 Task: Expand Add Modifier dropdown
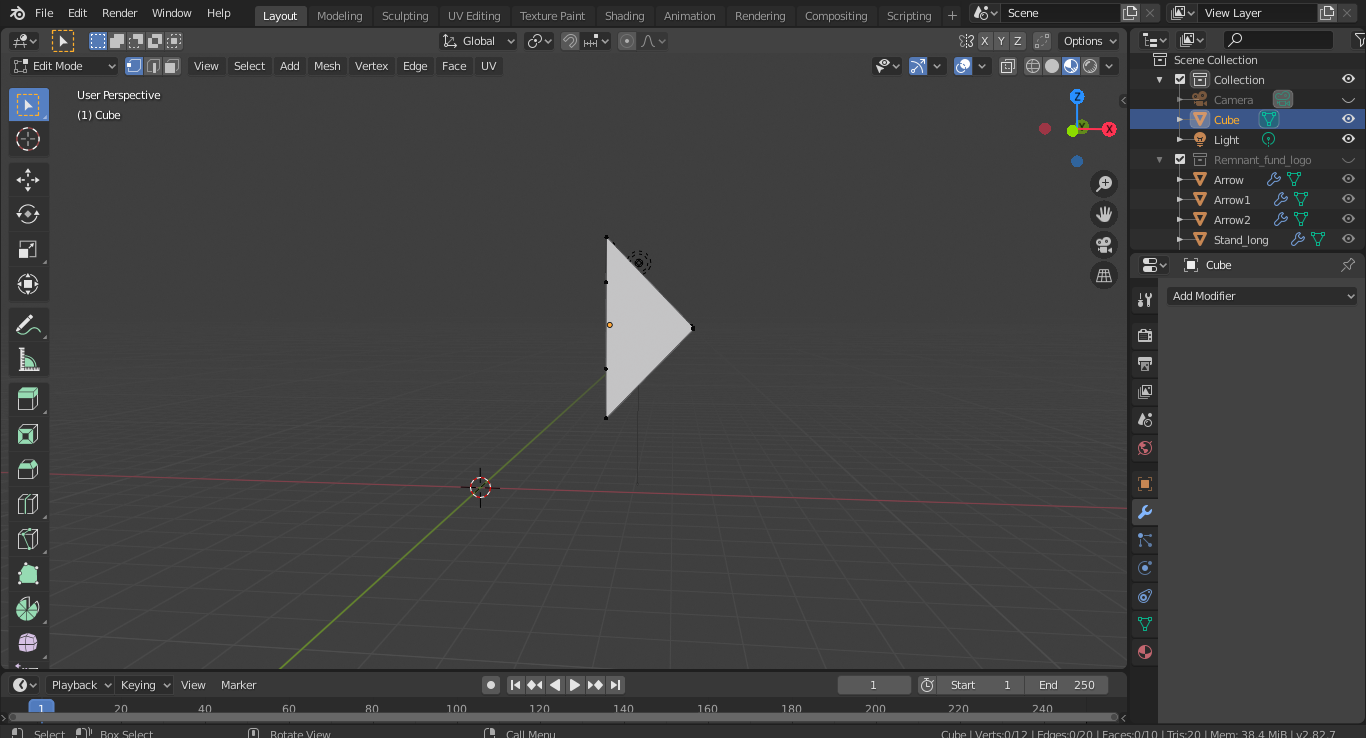click(1263, 296)
